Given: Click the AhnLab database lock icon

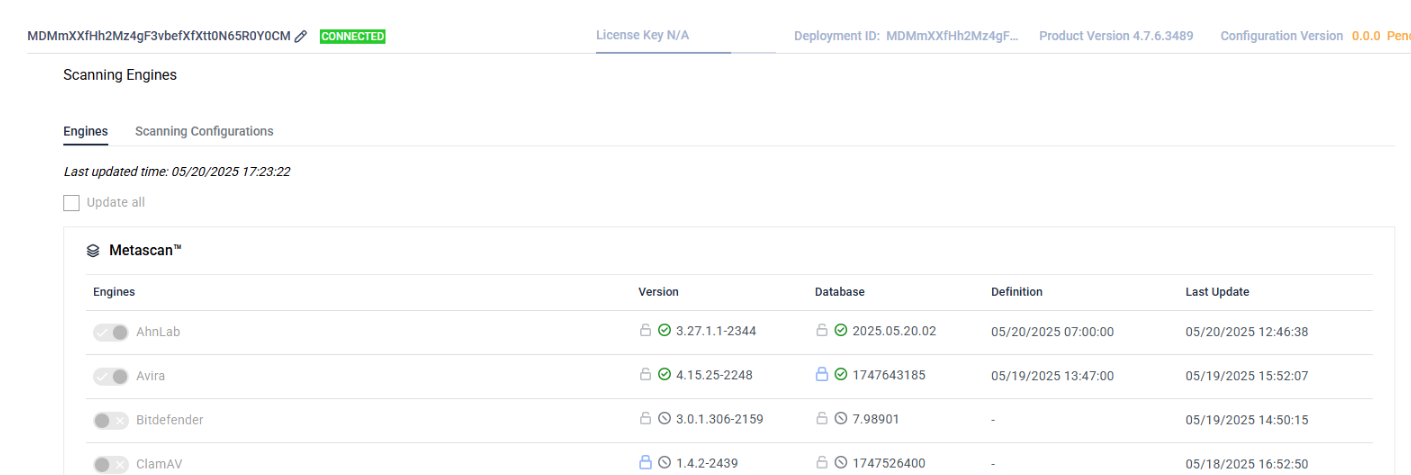Looking at the screenshot, I should [x=822, y=330].
